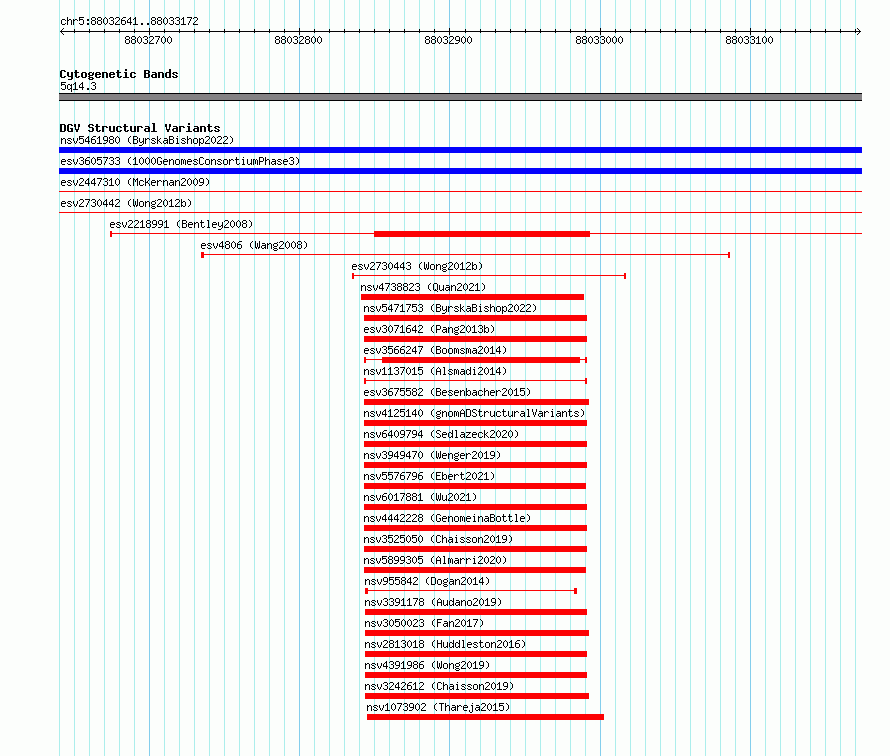Select nsv5471753 (ByrskaBishop2022) label
The image size is (890, 756).
(450, 308)
